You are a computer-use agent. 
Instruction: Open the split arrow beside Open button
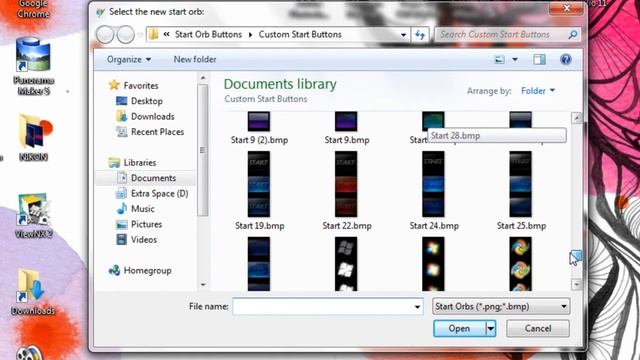coord(491,329)
